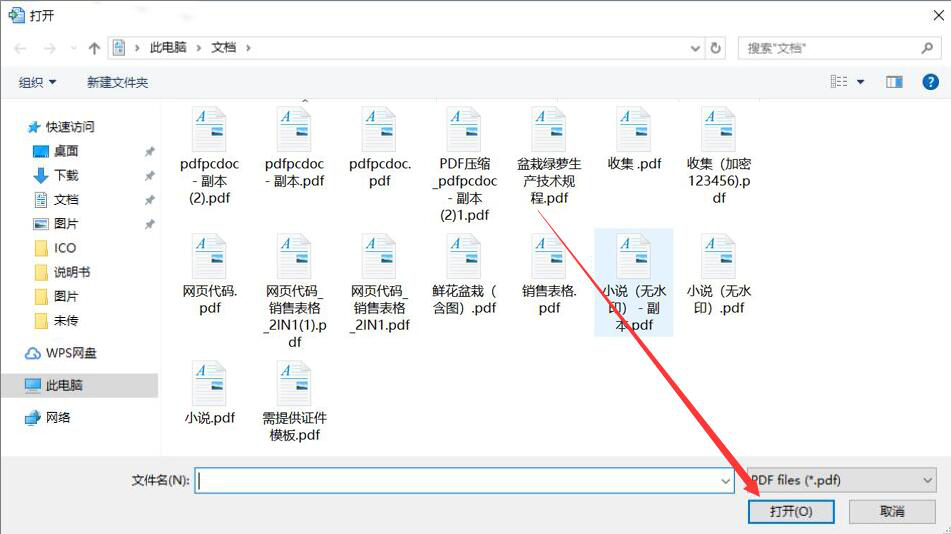This screenshot has height=534, width=951.
Task: Unpin 桌面 using its pin icon
Action: (x=149, y=152)
